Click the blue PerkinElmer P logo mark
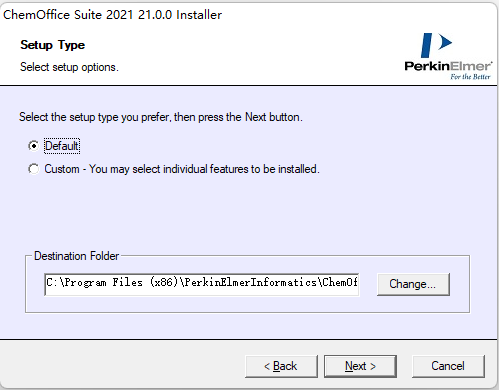Image resolution: width=499 pixels, height=390 pixels. coord(436,45)
